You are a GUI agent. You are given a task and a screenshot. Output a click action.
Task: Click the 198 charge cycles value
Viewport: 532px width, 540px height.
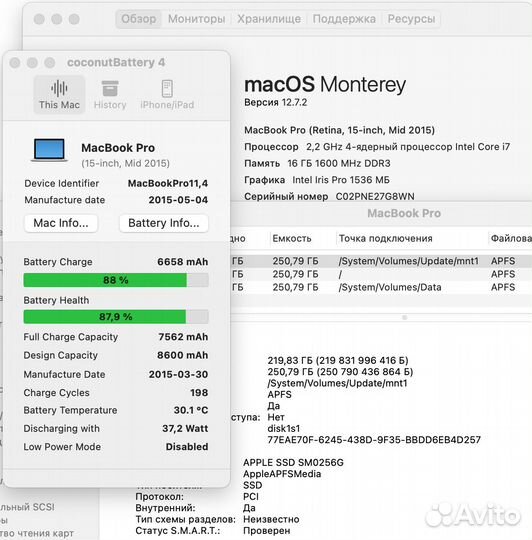pos(199,393)
